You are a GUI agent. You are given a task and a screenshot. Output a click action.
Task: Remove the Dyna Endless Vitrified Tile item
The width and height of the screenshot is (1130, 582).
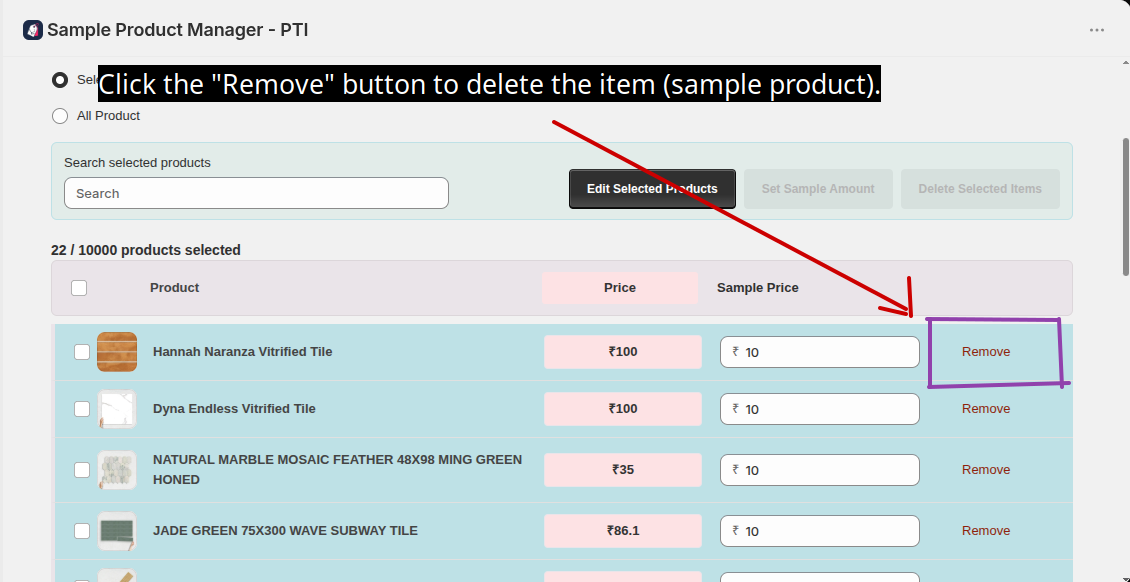[986, 408]
